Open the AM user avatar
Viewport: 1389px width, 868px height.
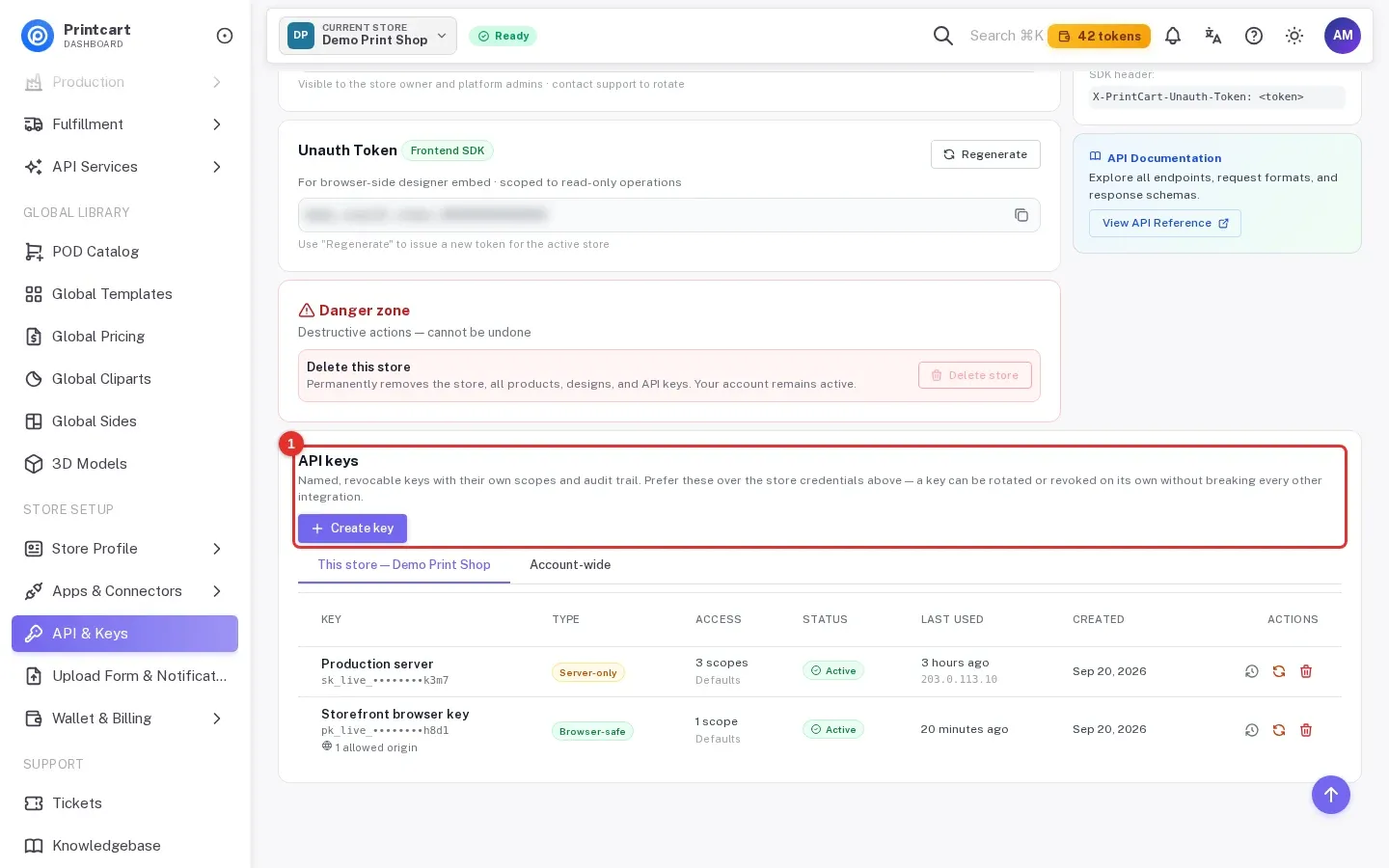1343,36
